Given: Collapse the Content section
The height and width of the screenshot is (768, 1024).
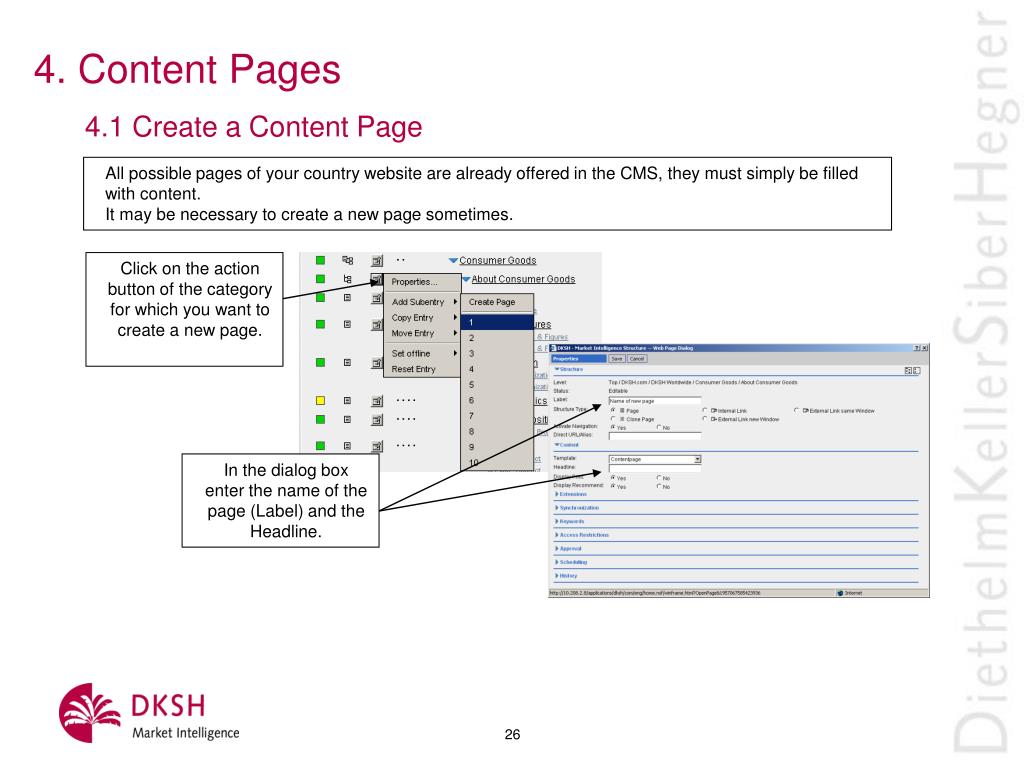Looking at the screenshot, I should click(557, 445).
